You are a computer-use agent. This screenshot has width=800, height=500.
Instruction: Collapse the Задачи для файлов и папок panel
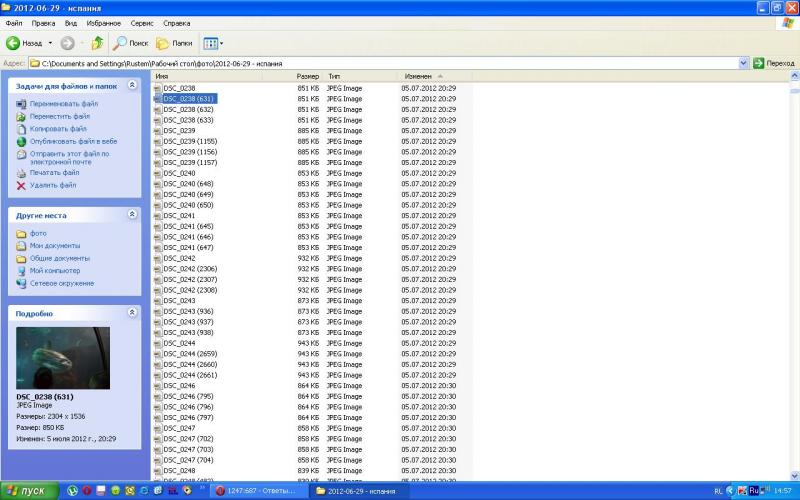(132, 85)
